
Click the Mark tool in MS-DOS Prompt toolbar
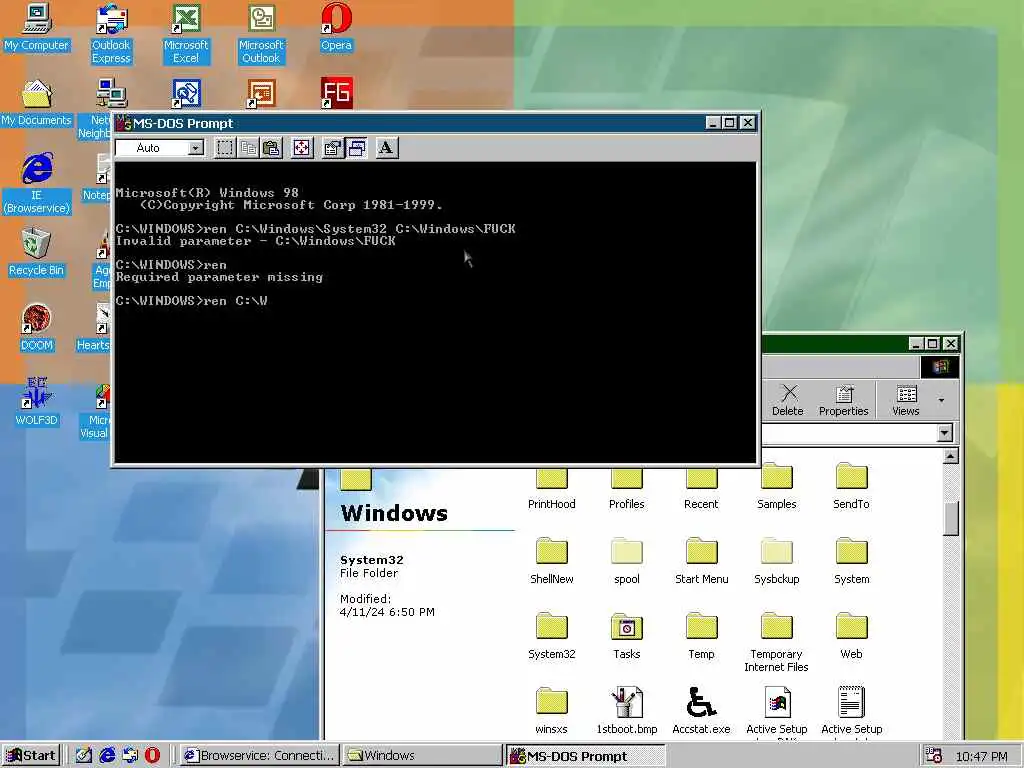(x=225, y=148)
